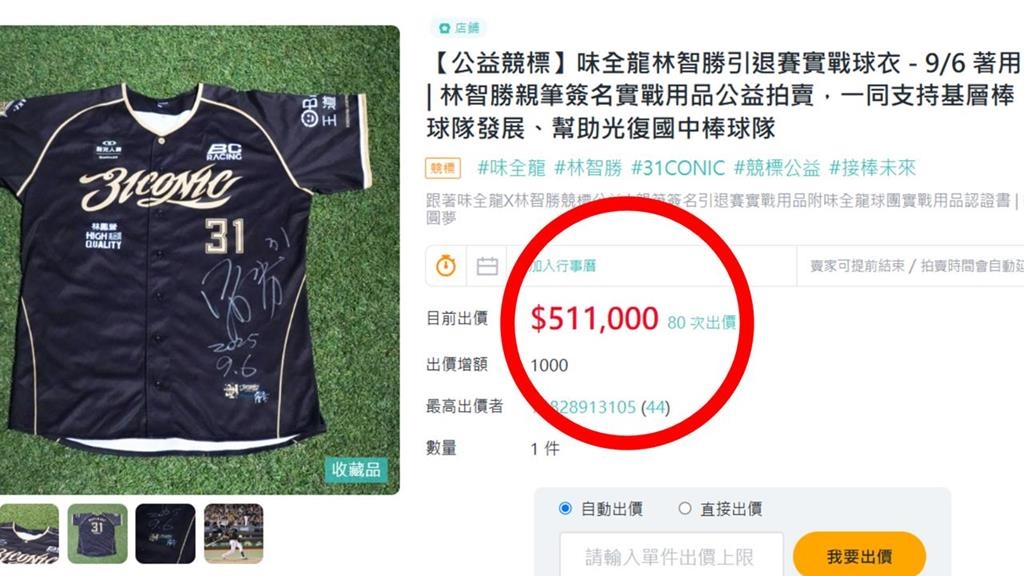
Task: View the 80 次出價 bid history
Action: (x=702, y=323)
